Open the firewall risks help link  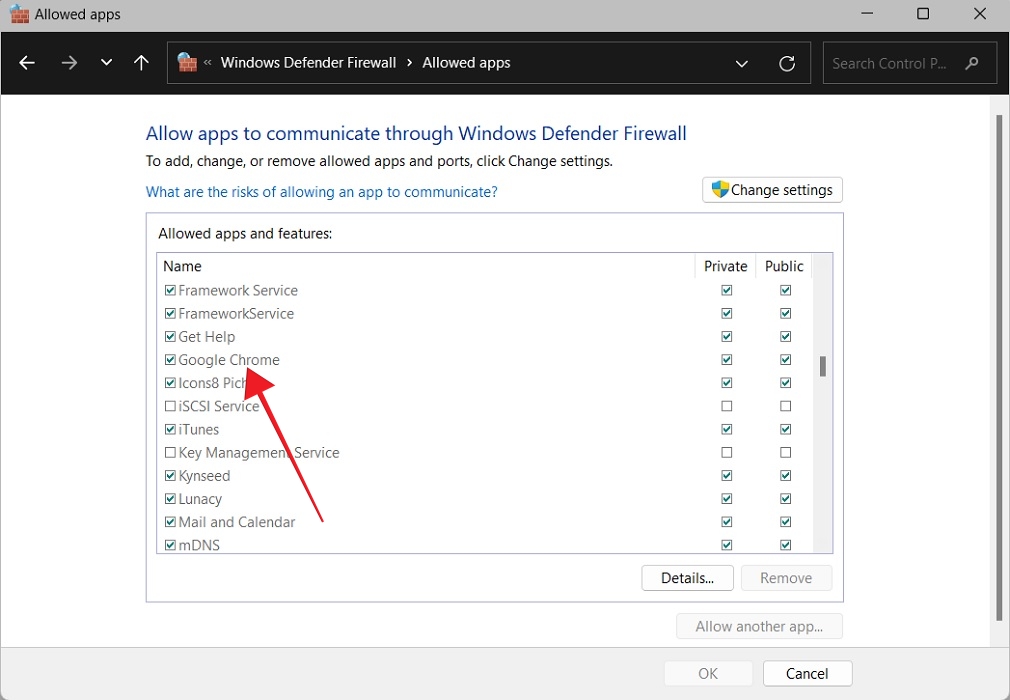(321, 191)
